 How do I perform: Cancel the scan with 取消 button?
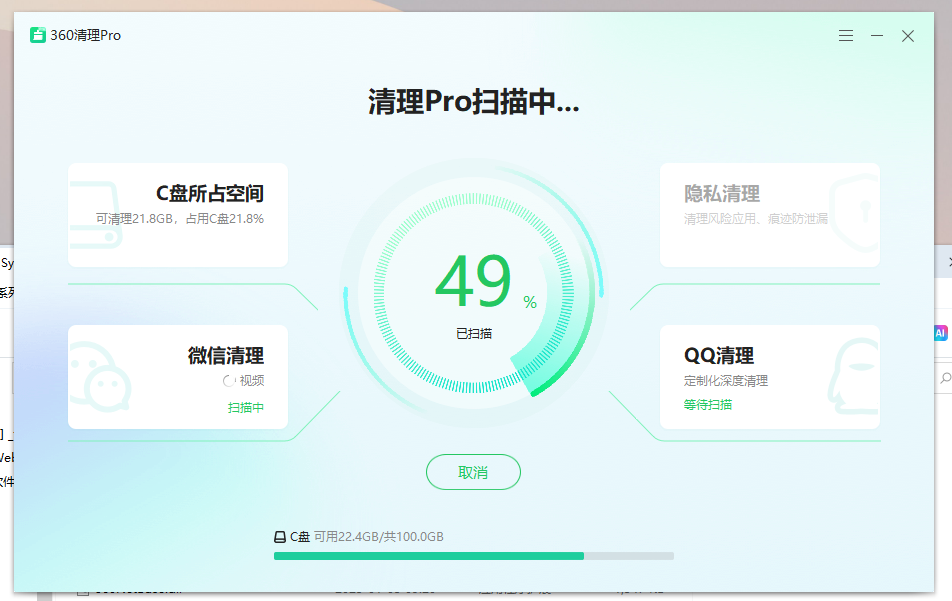tap(473, 472)
